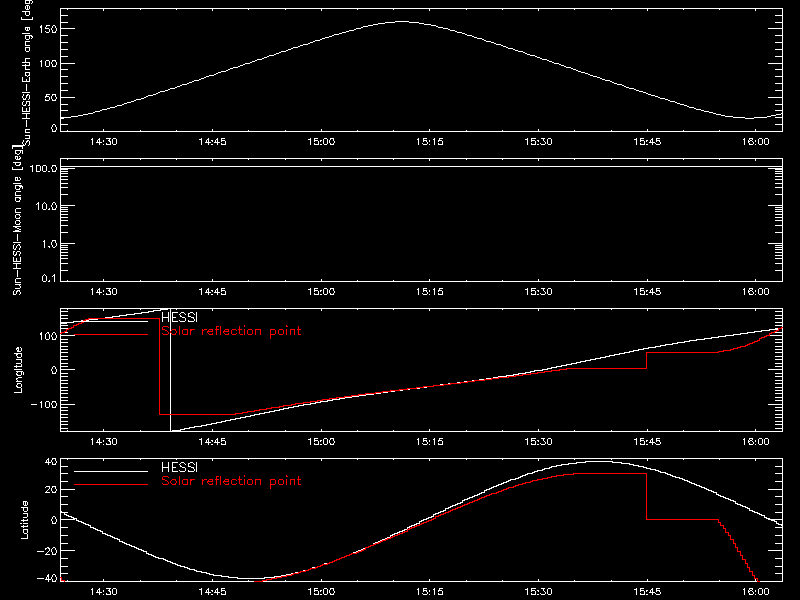800x600 pixels.
Task: Click the 0.1 tick on Moon angle axis
Action: 48,278
